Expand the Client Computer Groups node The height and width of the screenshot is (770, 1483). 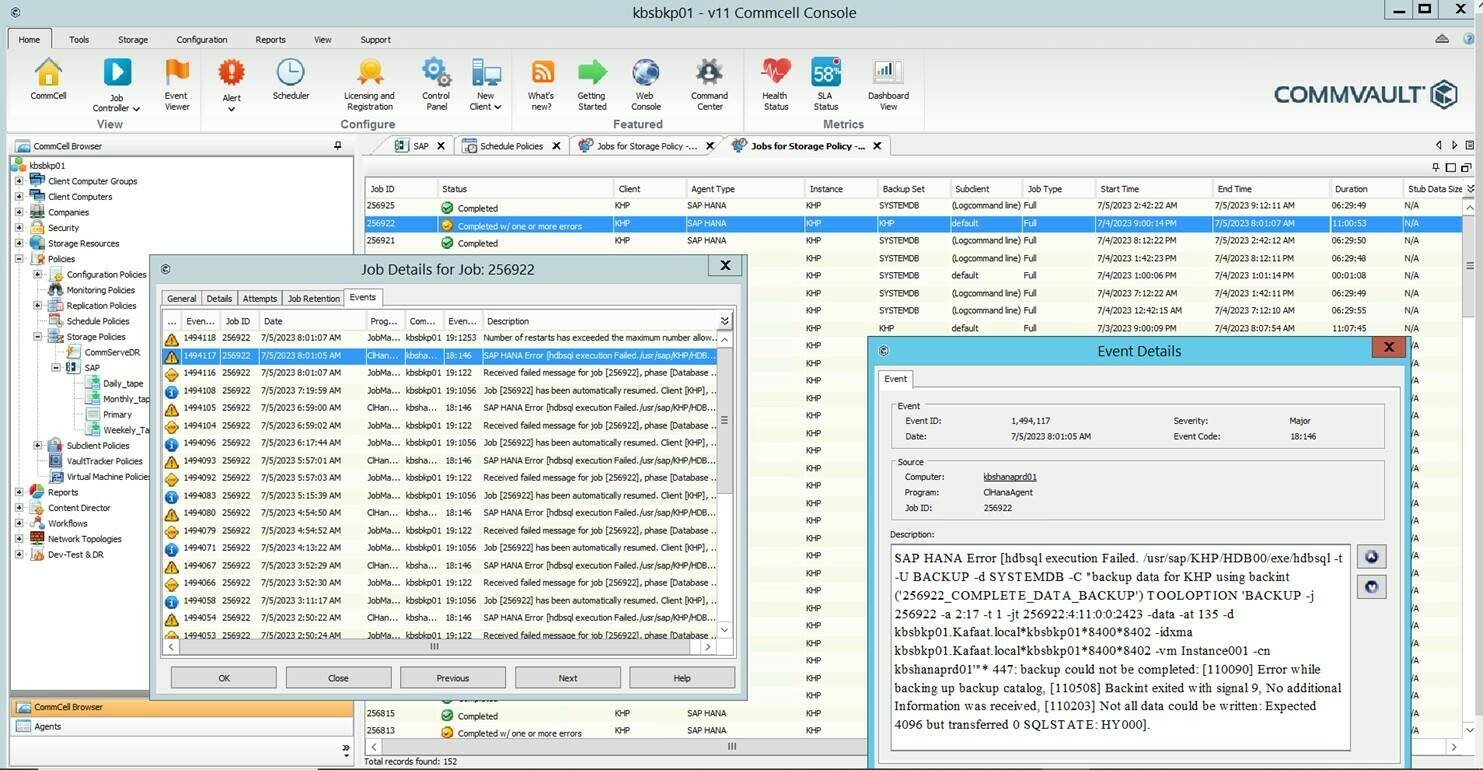(x=18, y=181)
